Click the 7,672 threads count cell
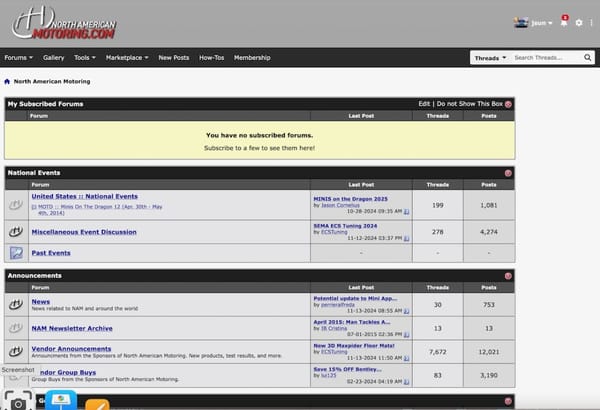This screenshot has width=600, height=410. pyautogui.click(x=438, y=352)
